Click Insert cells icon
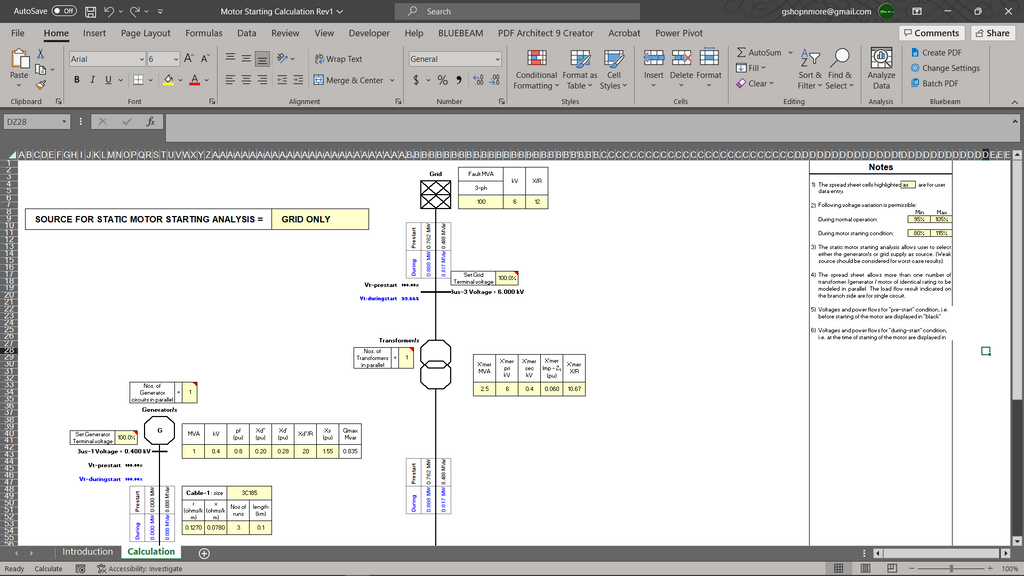The width and height of the screenshot is (1024, 576). [x=654, y=59]
